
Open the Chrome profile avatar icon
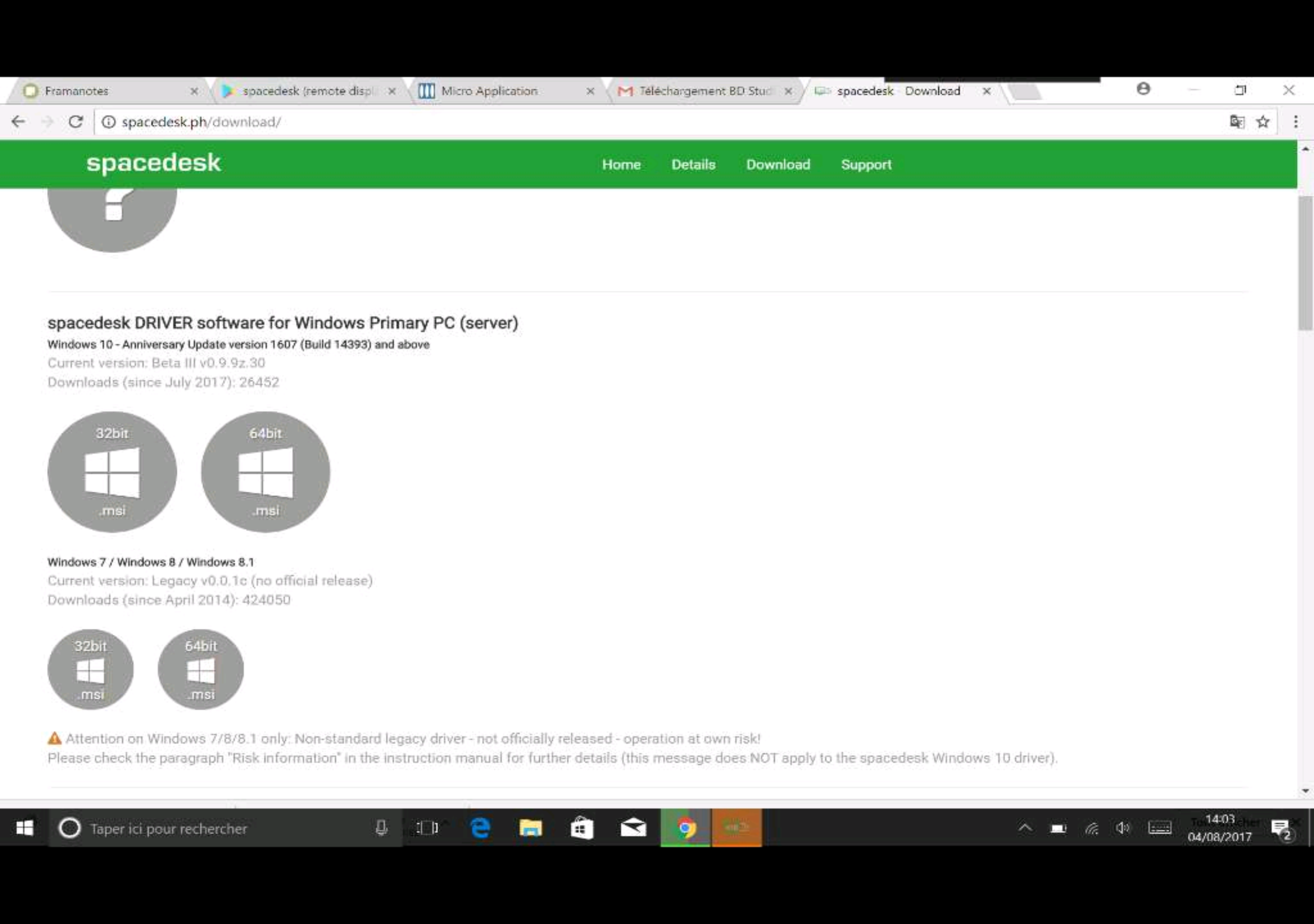click(x=1144, y=89)
